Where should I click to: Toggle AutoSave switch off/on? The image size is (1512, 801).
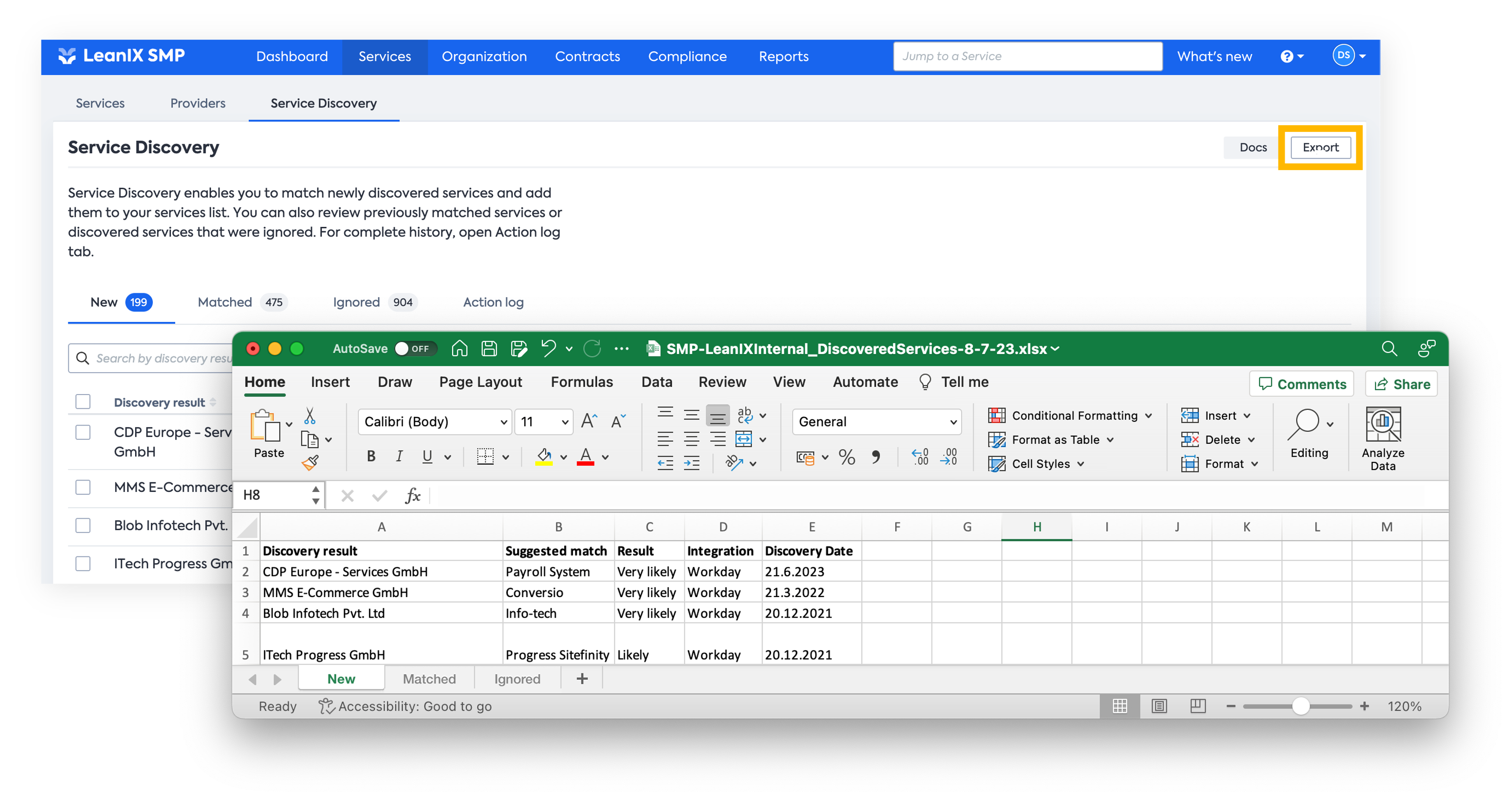415,349
